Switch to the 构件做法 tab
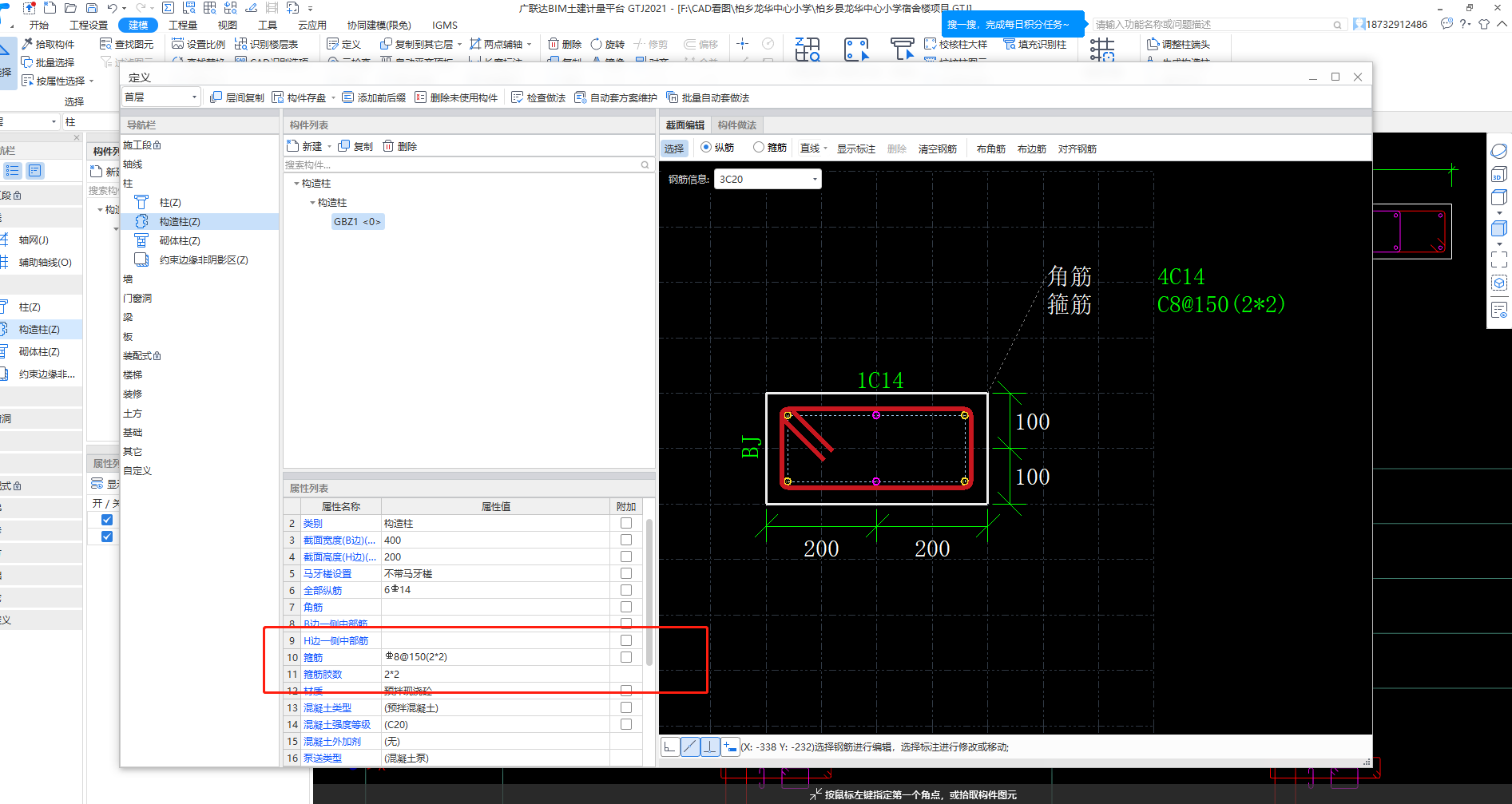 tap(736, 125)
